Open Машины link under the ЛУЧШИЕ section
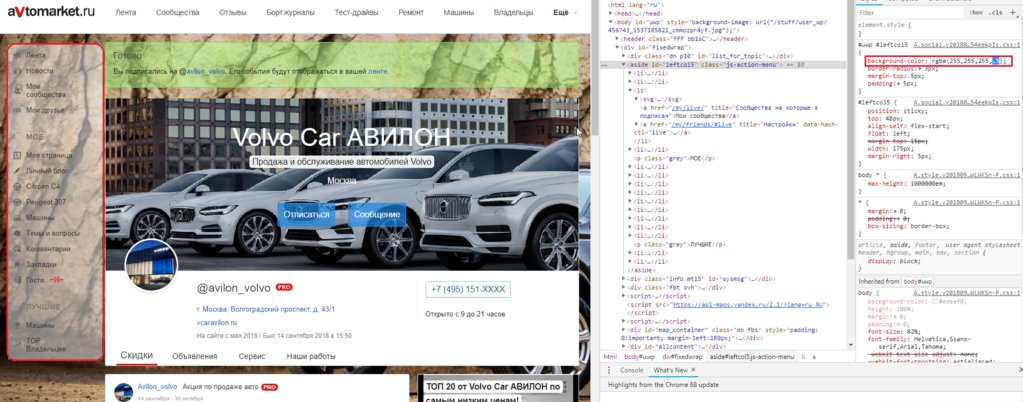This screenshot has height=402, width=1023. click(40, 325)
